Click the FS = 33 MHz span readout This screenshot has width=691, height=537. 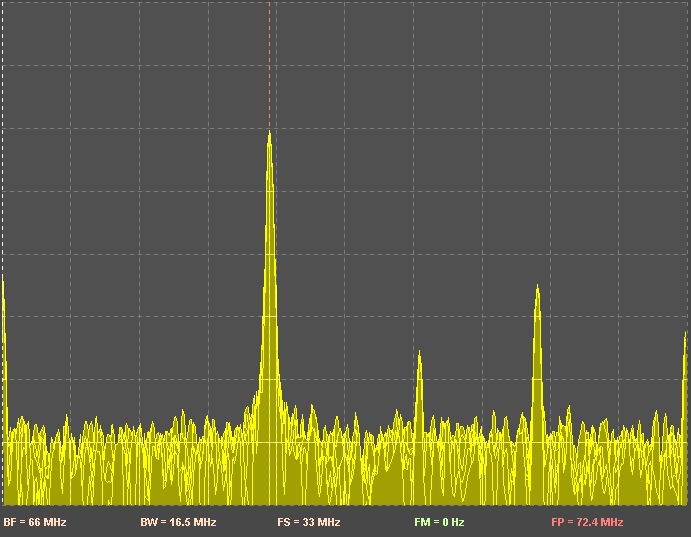click(309, 522)
